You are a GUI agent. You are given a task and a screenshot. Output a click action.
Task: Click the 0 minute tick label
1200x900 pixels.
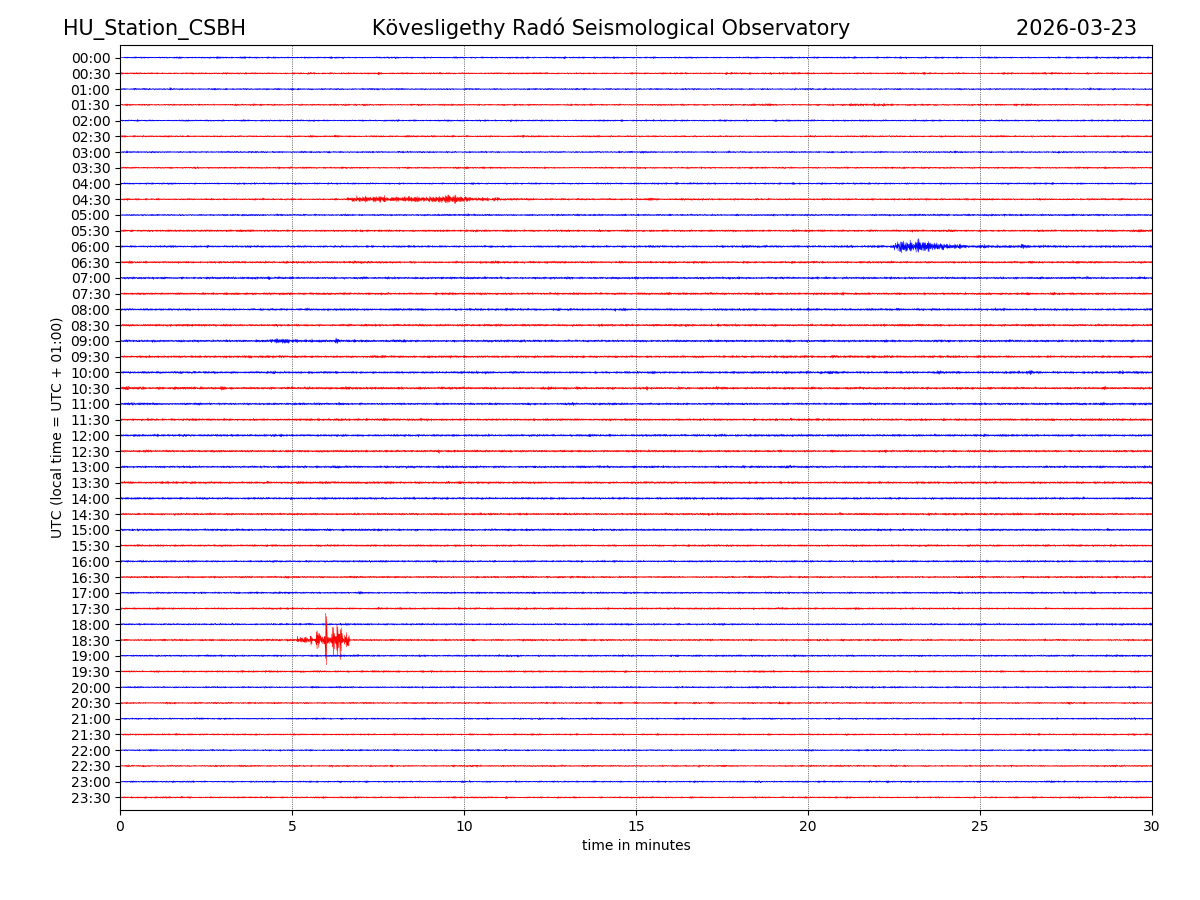120,826
